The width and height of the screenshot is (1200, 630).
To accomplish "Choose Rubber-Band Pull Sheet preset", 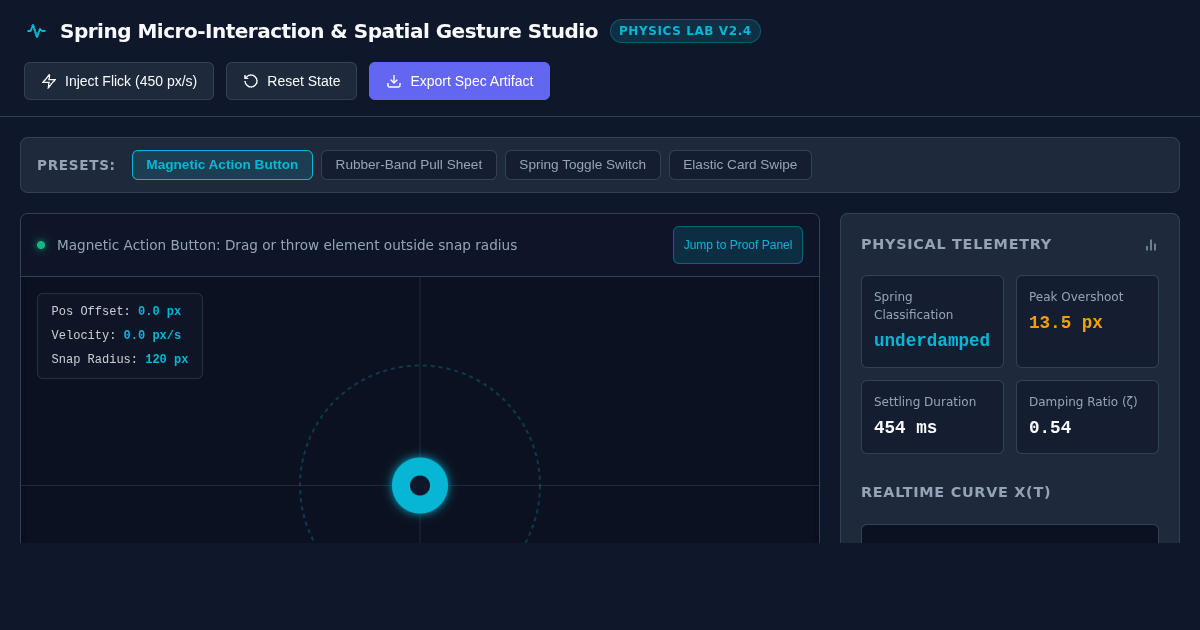I will click(409, 165).
